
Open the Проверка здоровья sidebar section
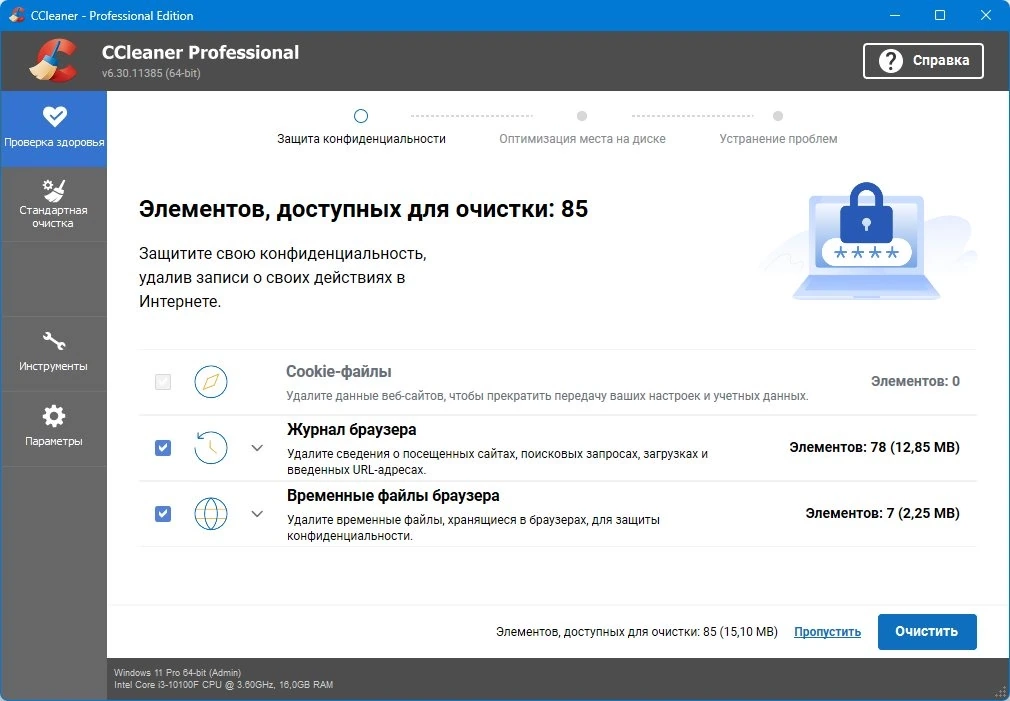[x=53, y=129]
